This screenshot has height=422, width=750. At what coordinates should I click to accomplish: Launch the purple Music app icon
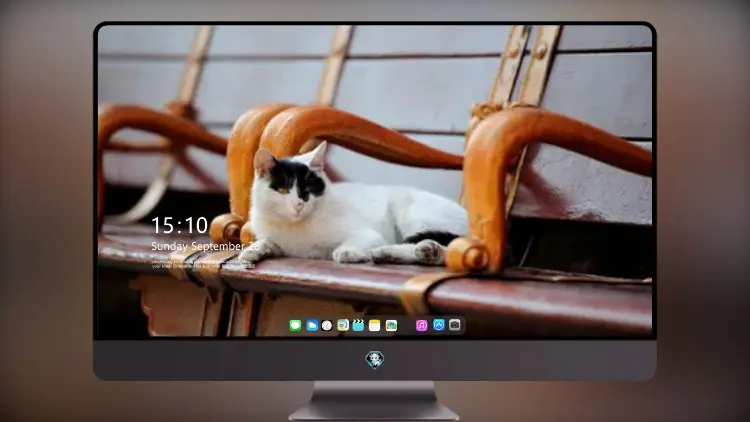tap(421, 325)
